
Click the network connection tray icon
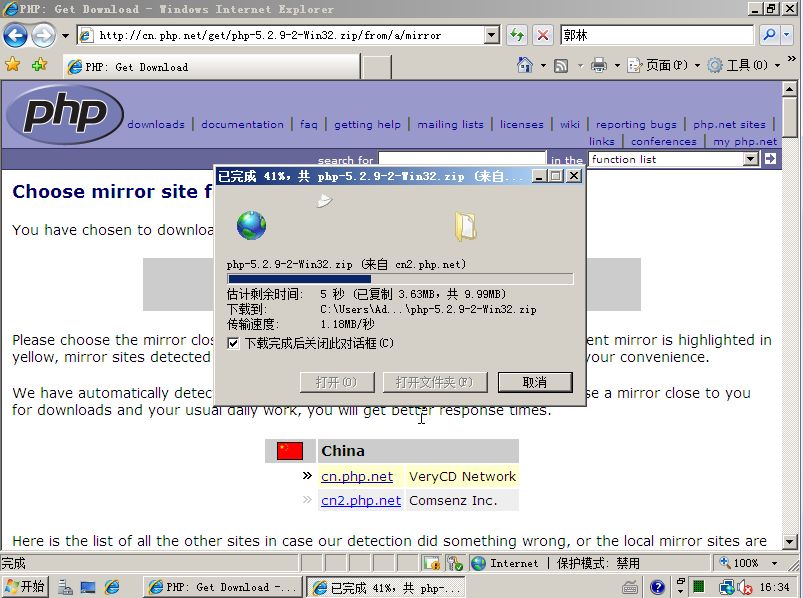point(727,587)
